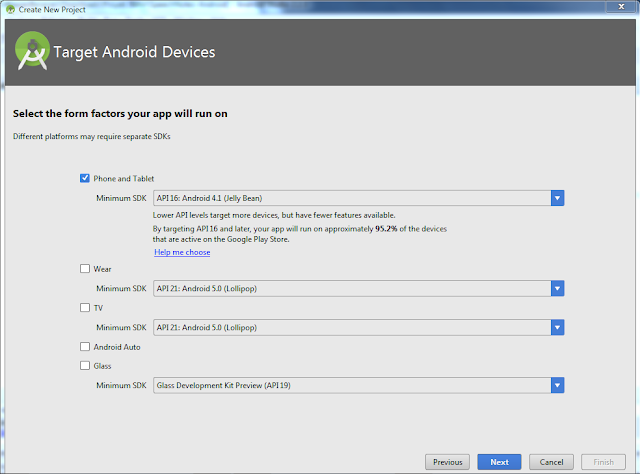The width and height of the screenshot is (640, 474).
Task: Close the Create New Project window
Action: point(621,7)
